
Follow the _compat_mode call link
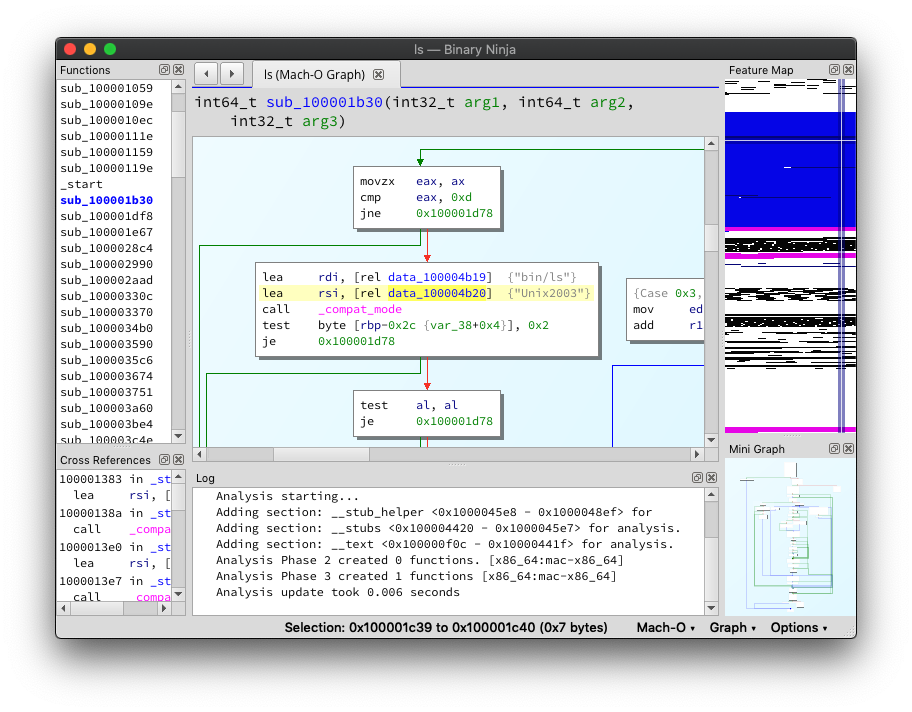click(360, 310)
